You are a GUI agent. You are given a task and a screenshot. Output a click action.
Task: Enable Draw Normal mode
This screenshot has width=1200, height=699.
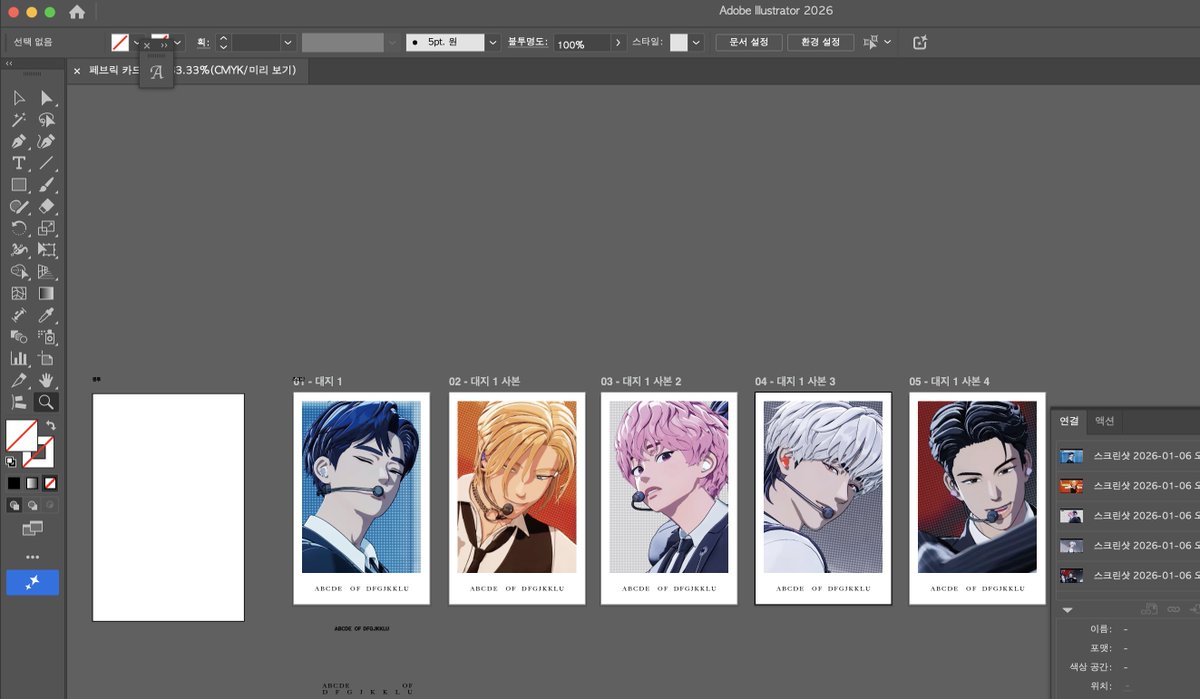click(x=14, y=506)
